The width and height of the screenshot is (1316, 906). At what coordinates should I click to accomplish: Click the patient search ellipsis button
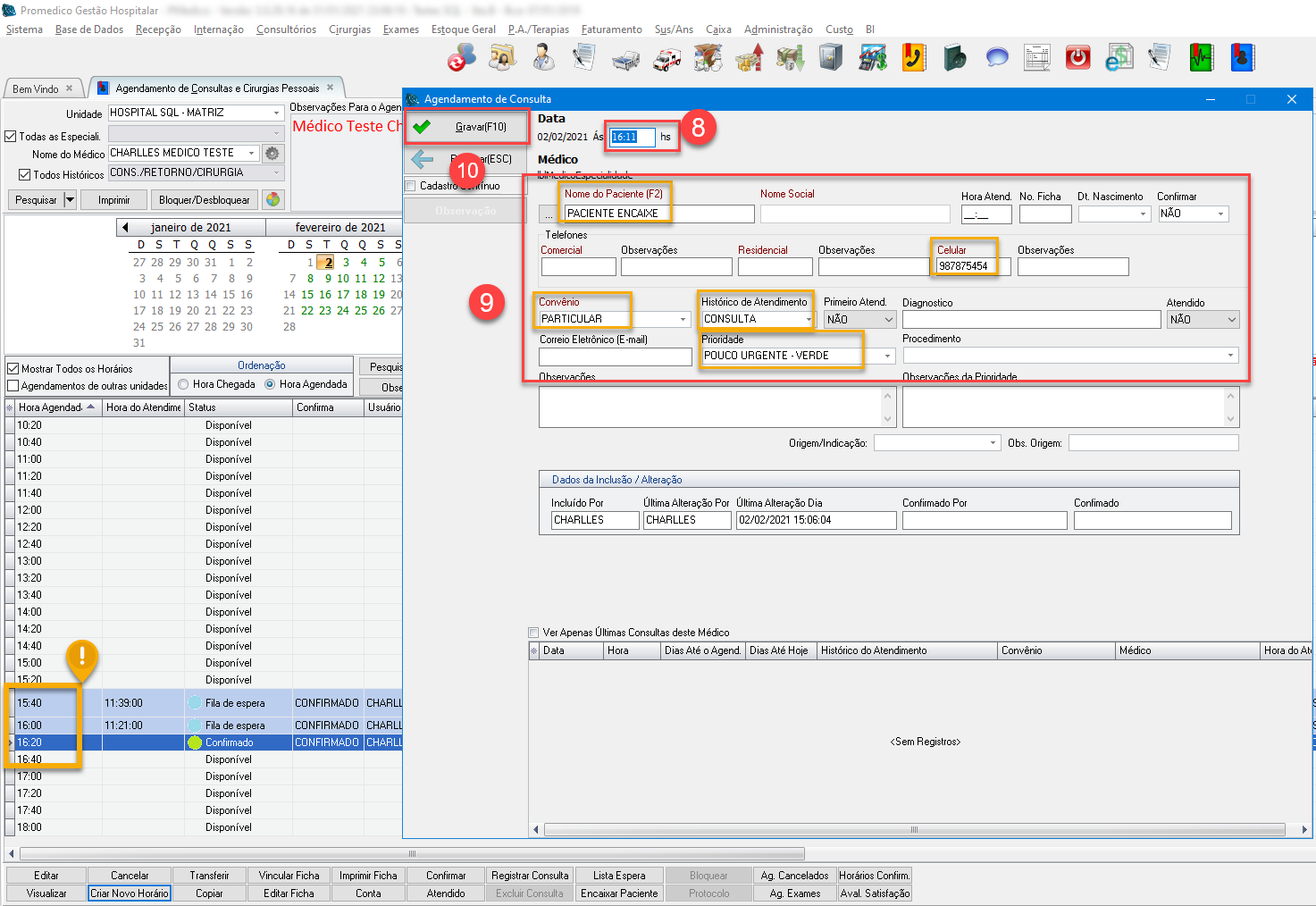click(x=549, y=214)
